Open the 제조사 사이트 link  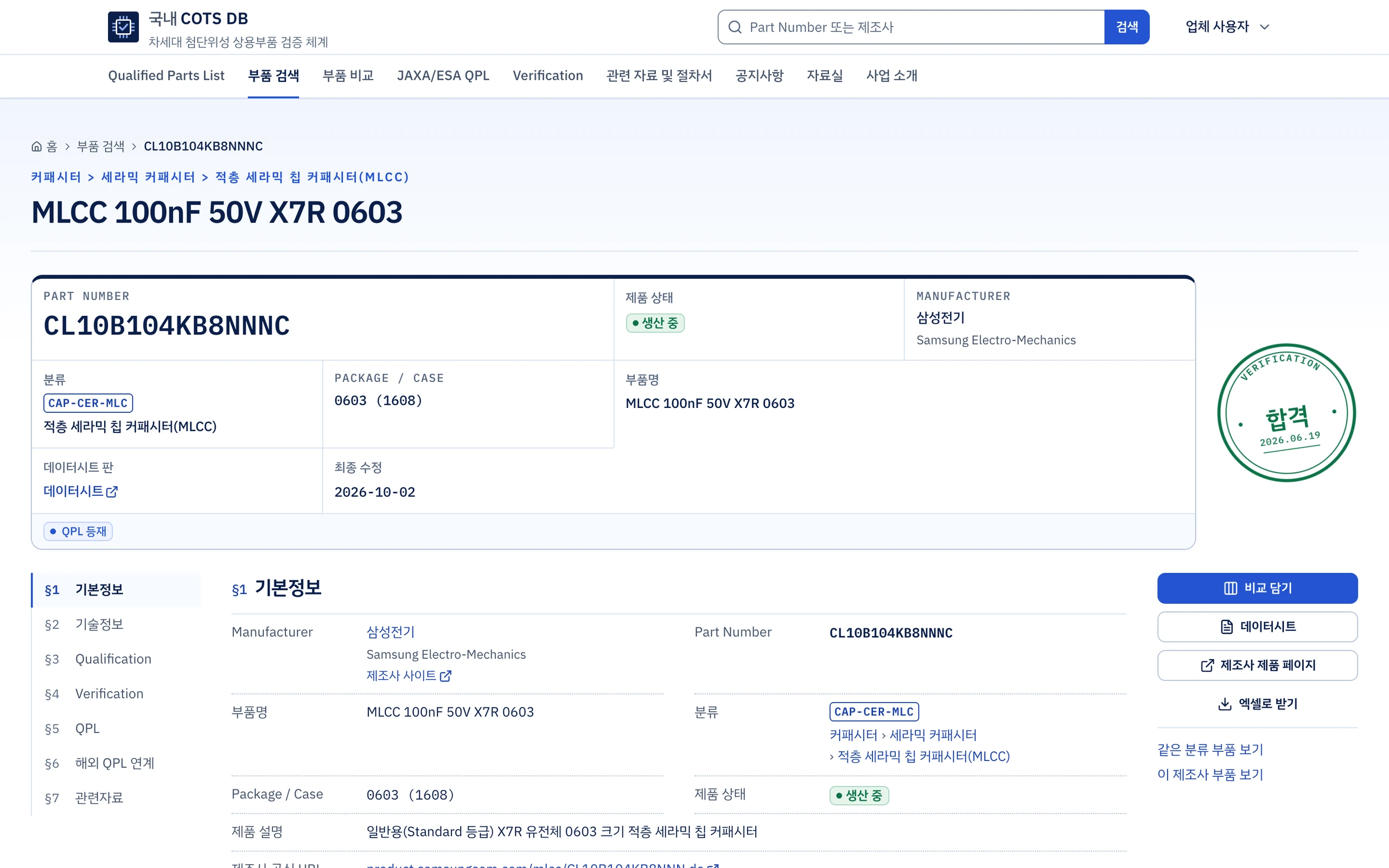point(409,676)
